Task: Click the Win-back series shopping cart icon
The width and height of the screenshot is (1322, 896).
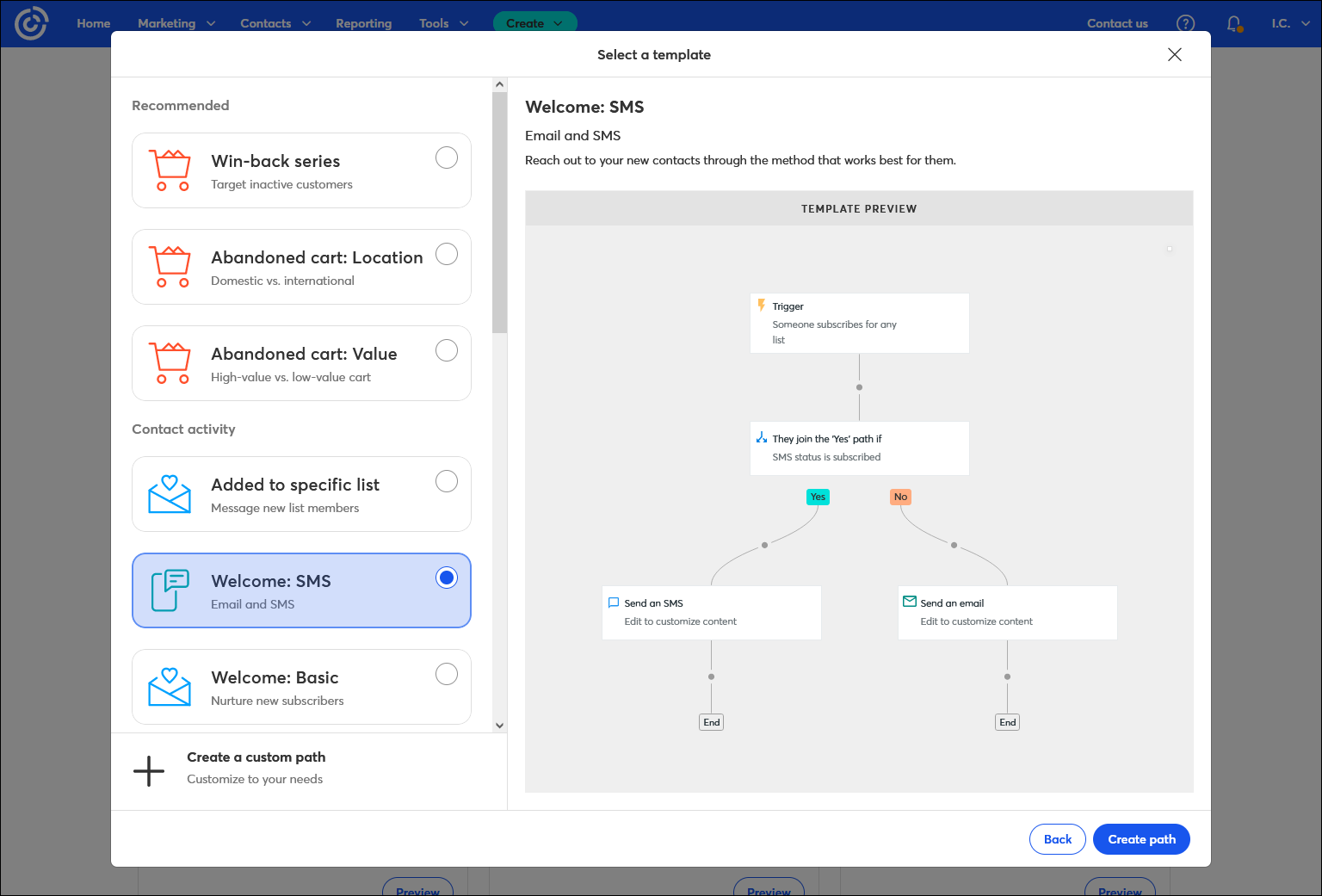Action: [170, 170]
